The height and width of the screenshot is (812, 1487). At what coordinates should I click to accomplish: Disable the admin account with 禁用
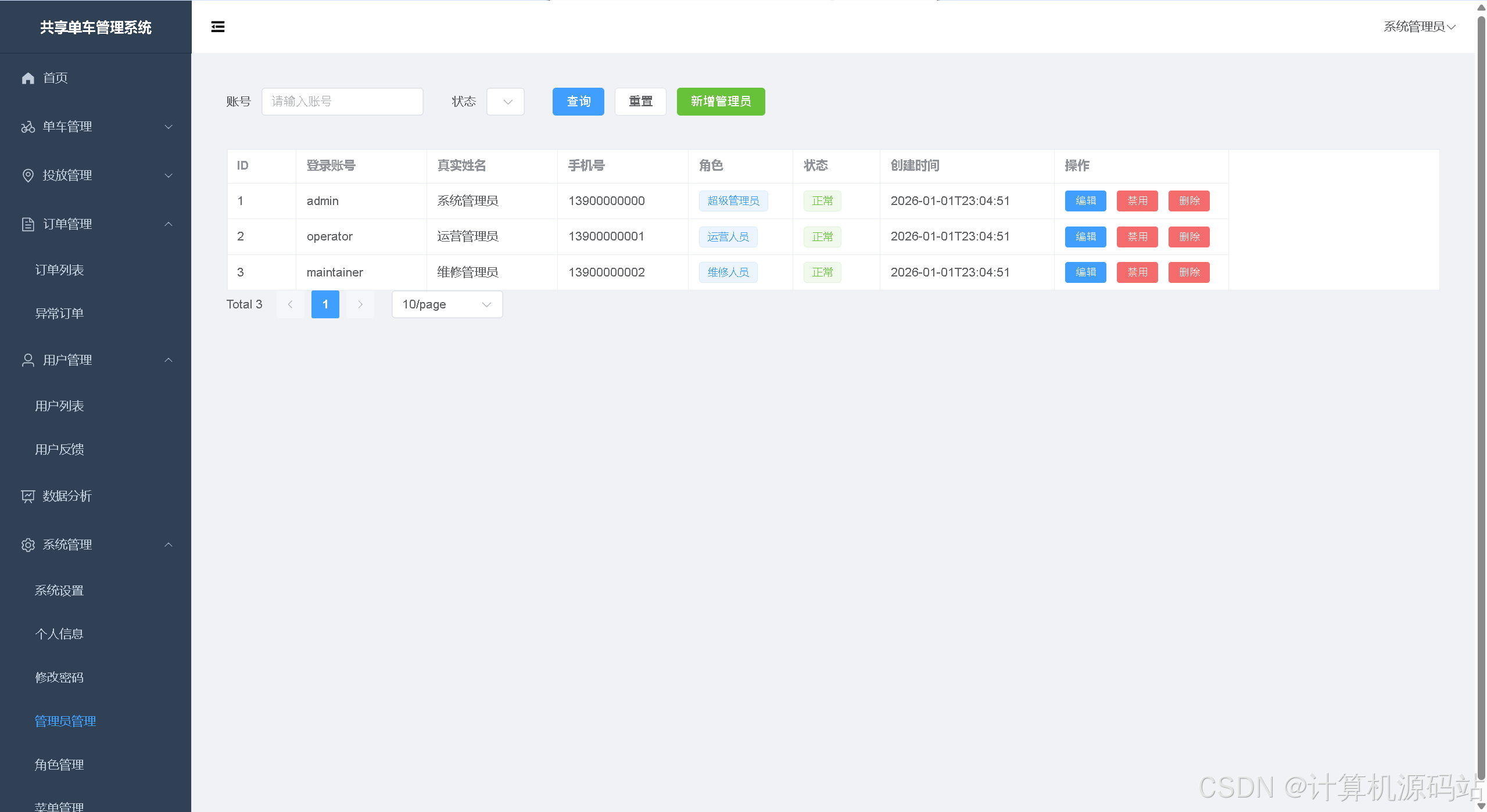[1137, 201]
